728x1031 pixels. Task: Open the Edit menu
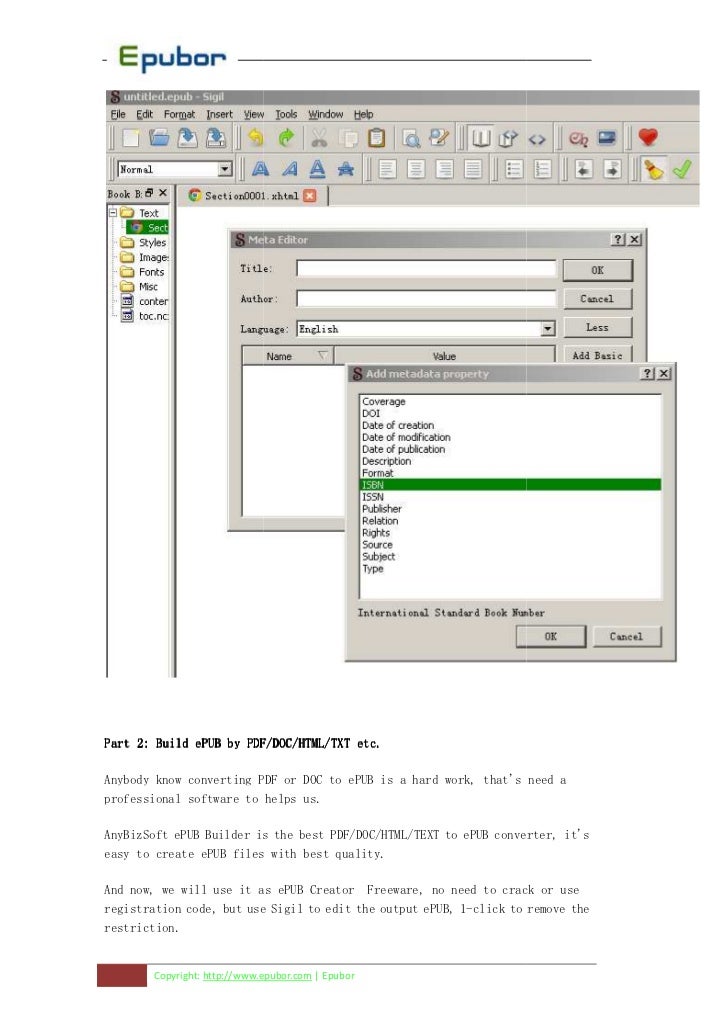144,114
